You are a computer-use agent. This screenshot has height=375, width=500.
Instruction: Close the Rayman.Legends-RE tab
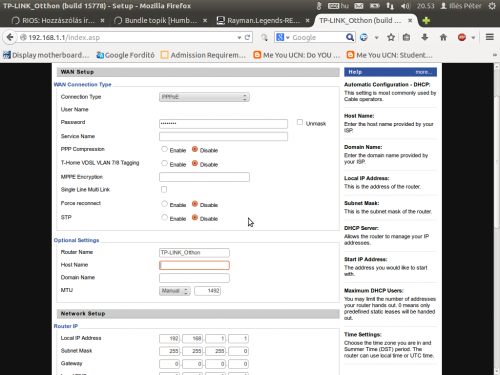(307, 21)
